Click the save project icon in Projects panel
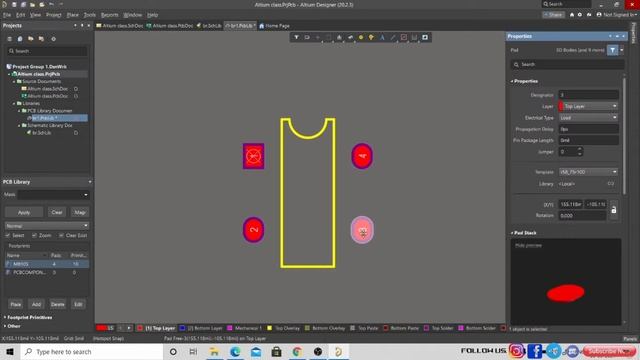Viewport: 640px width, 360px height. pos(20,39)
